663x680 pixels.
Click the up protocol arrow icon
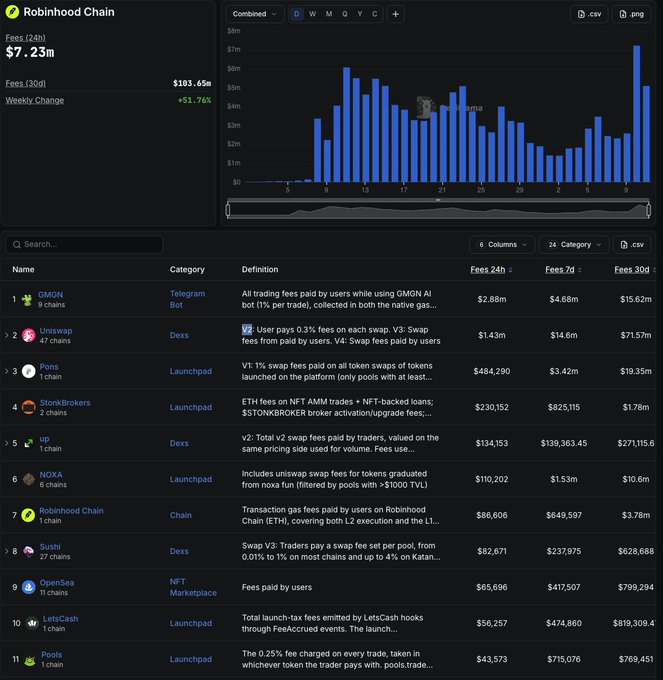29,443
